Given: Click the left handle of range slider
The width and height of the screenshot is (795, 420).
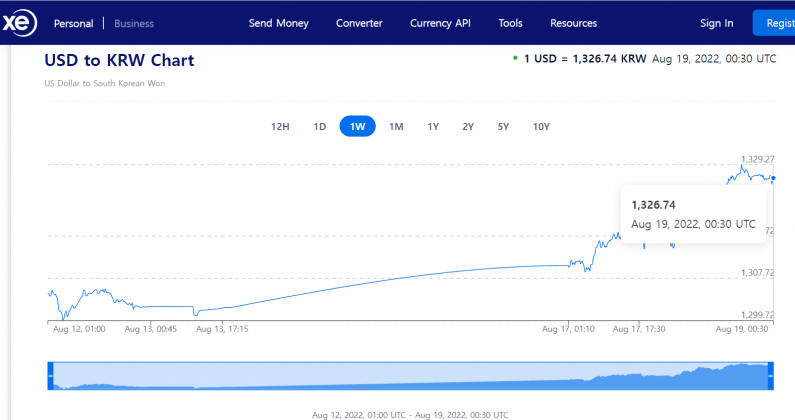Looking at the screenshot, I should 50,376.
